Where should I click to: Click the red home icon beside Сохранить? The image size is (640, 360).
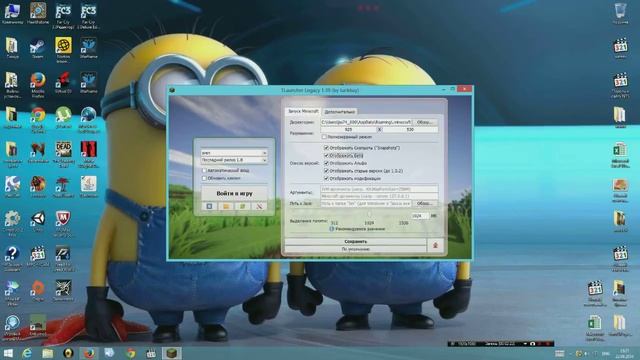click(x=435, y=245)
